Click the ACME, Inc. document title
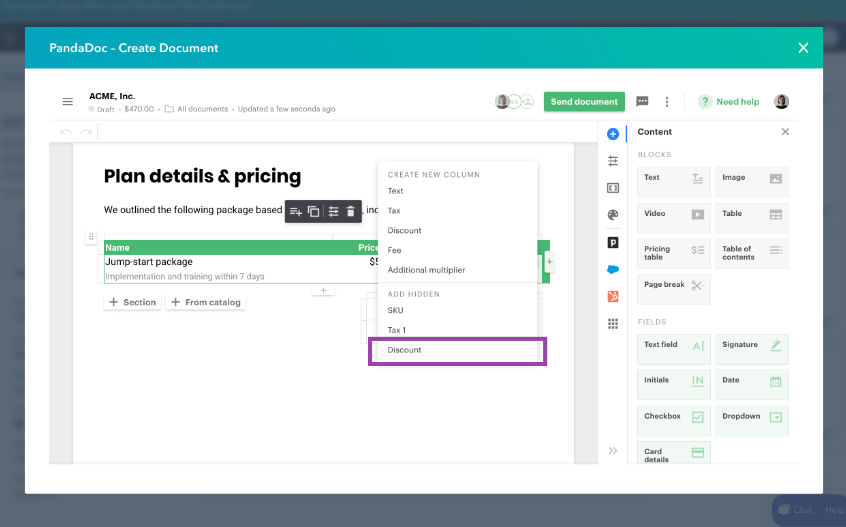 click(x=112, y=96)
